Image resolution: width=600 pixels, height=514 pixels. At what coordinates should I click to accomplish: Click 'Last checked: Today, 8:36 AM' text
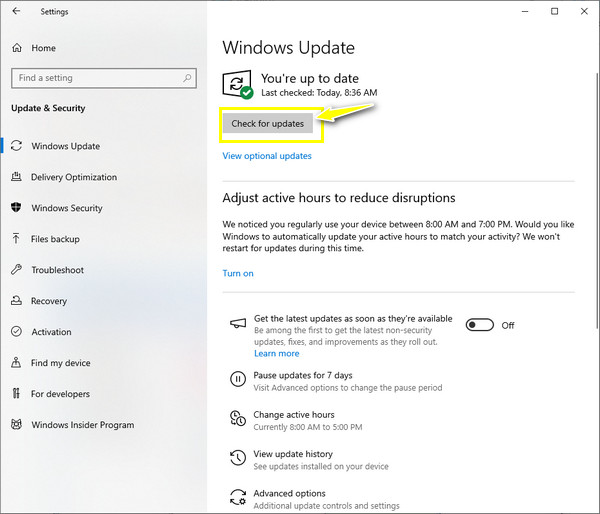(319, 93)
